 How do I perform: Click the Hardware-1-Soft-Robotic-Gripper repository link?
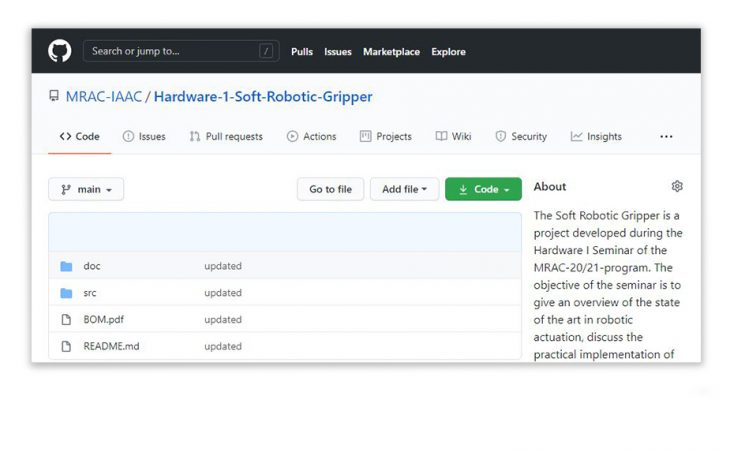(262, 97)
